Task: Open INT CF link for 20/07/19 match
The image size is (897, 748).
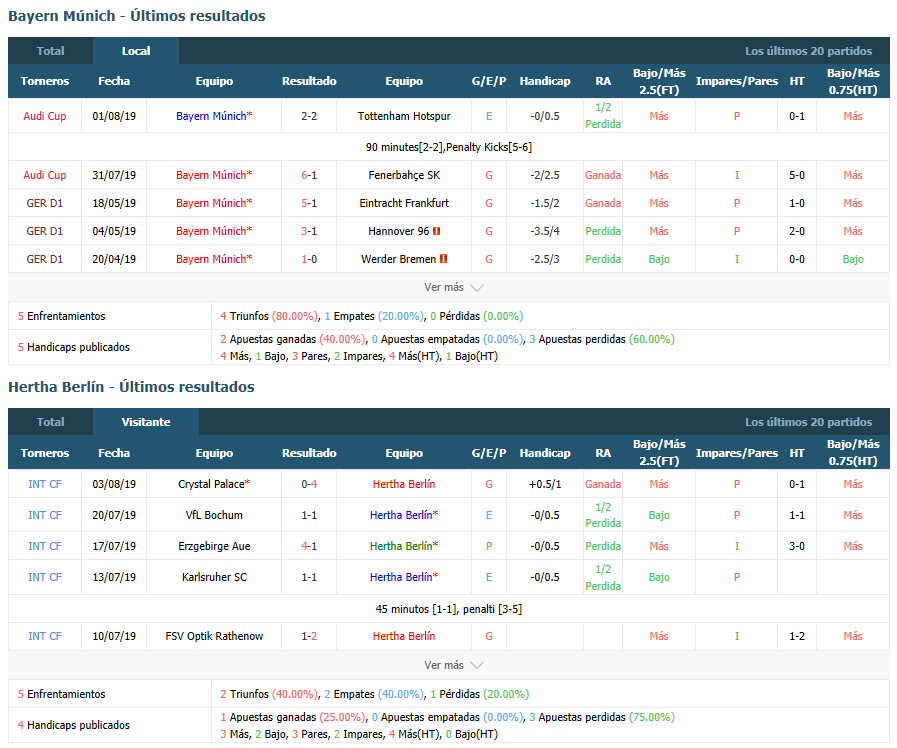Action: [x=45, y=515]
